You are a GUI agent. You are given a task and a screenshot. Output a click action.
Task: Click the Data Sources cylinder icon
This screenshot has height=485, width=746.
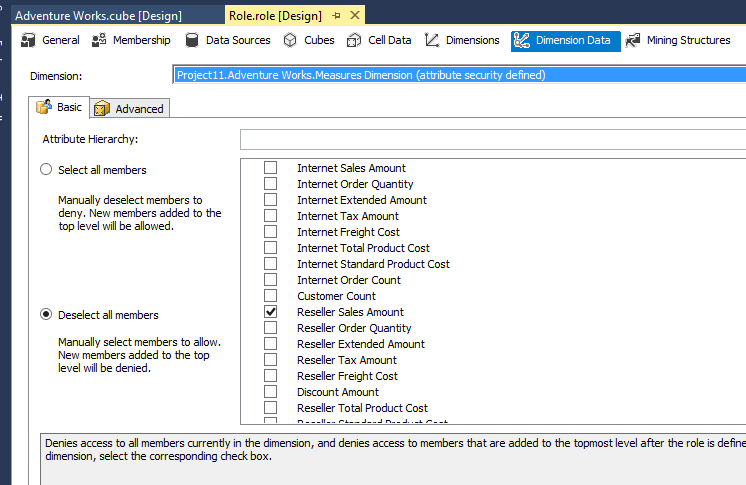pyautogui.click(x=192, y=40)
